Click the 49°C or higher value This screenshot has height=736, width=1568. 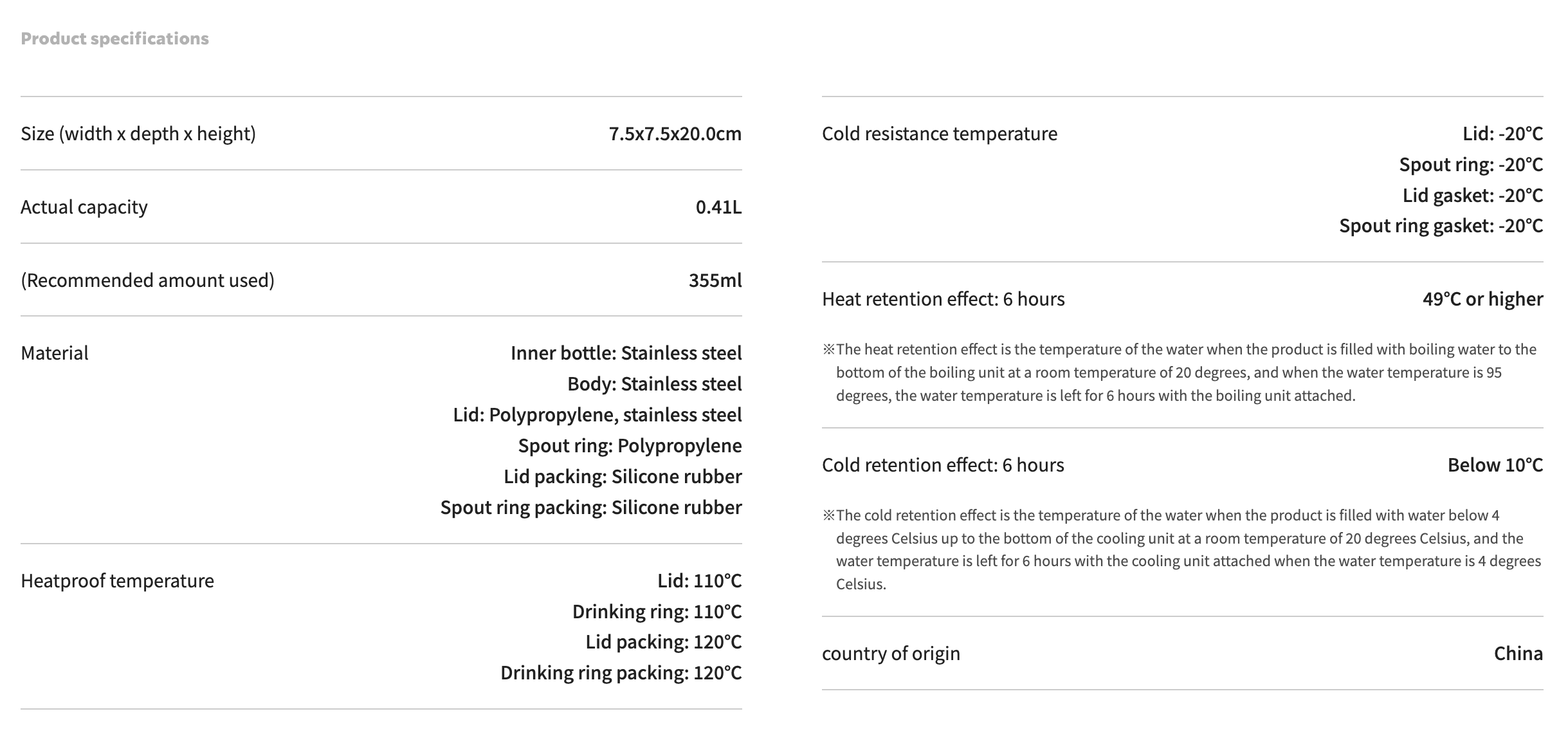click(x=1483, y=299)
